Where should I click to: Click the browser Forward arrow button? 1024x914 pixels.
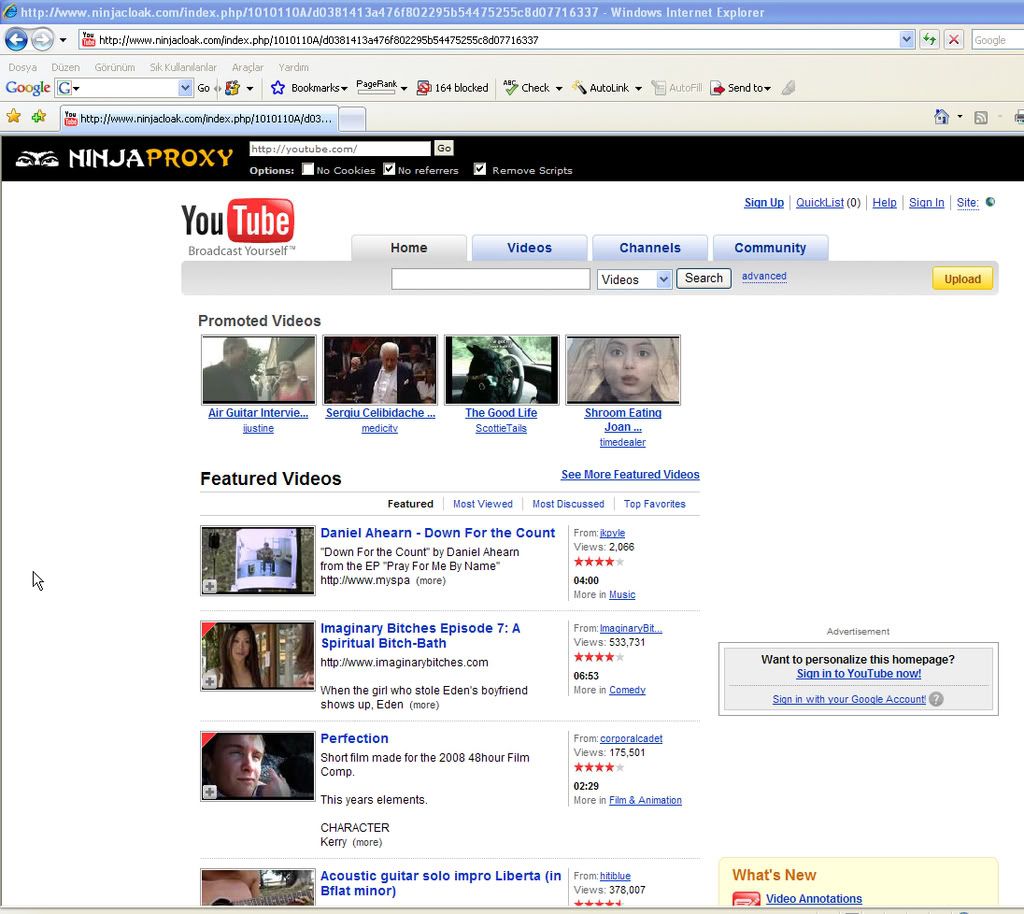pyautogui.click(x=42, y=40)
